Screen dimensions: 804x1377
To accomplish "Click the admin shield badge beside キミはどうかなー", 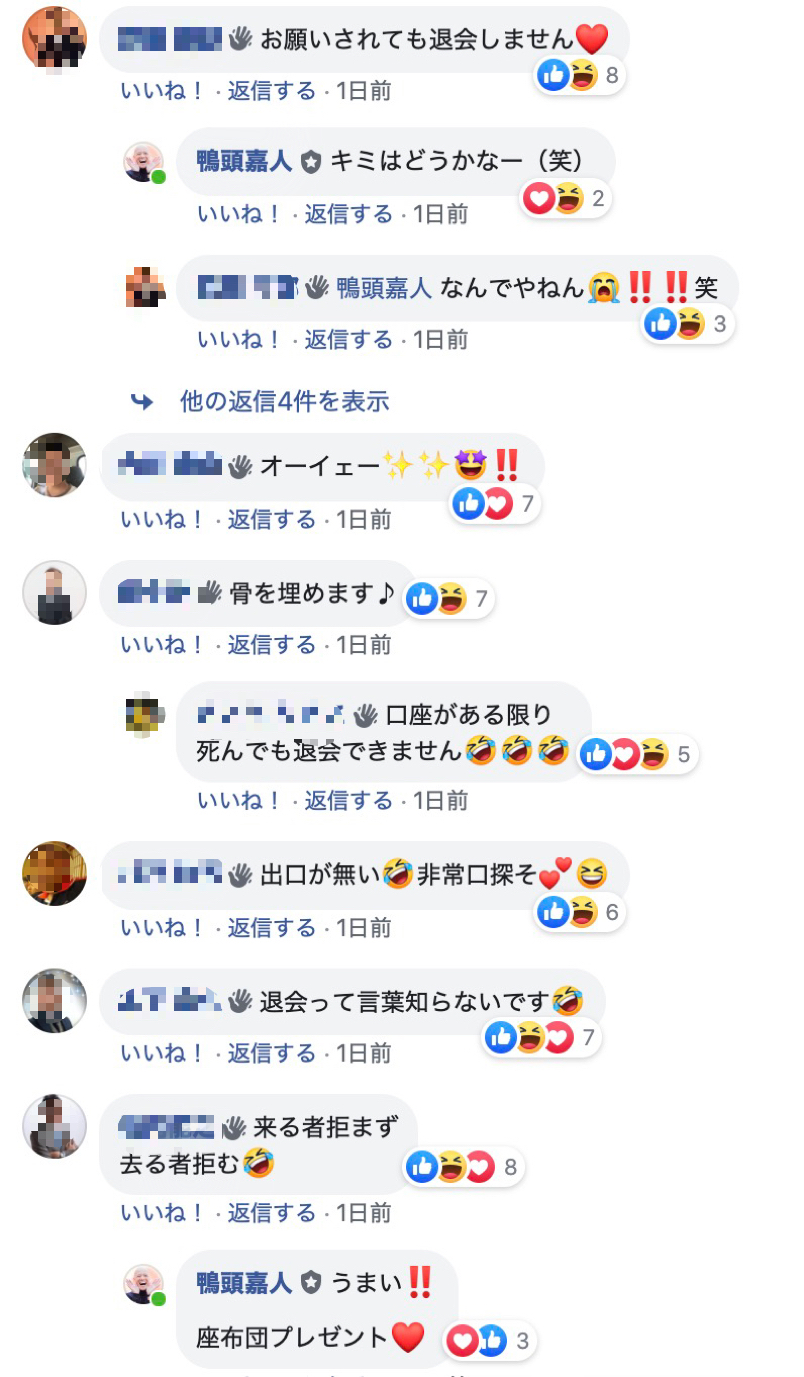I will (312, 161).
